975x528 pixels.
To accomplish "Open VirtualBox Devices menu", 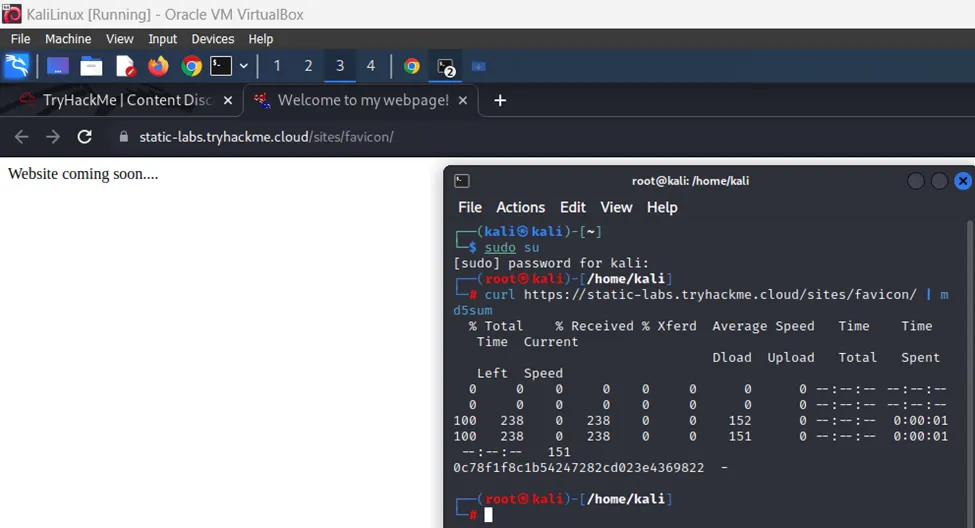I will (213, 39).
